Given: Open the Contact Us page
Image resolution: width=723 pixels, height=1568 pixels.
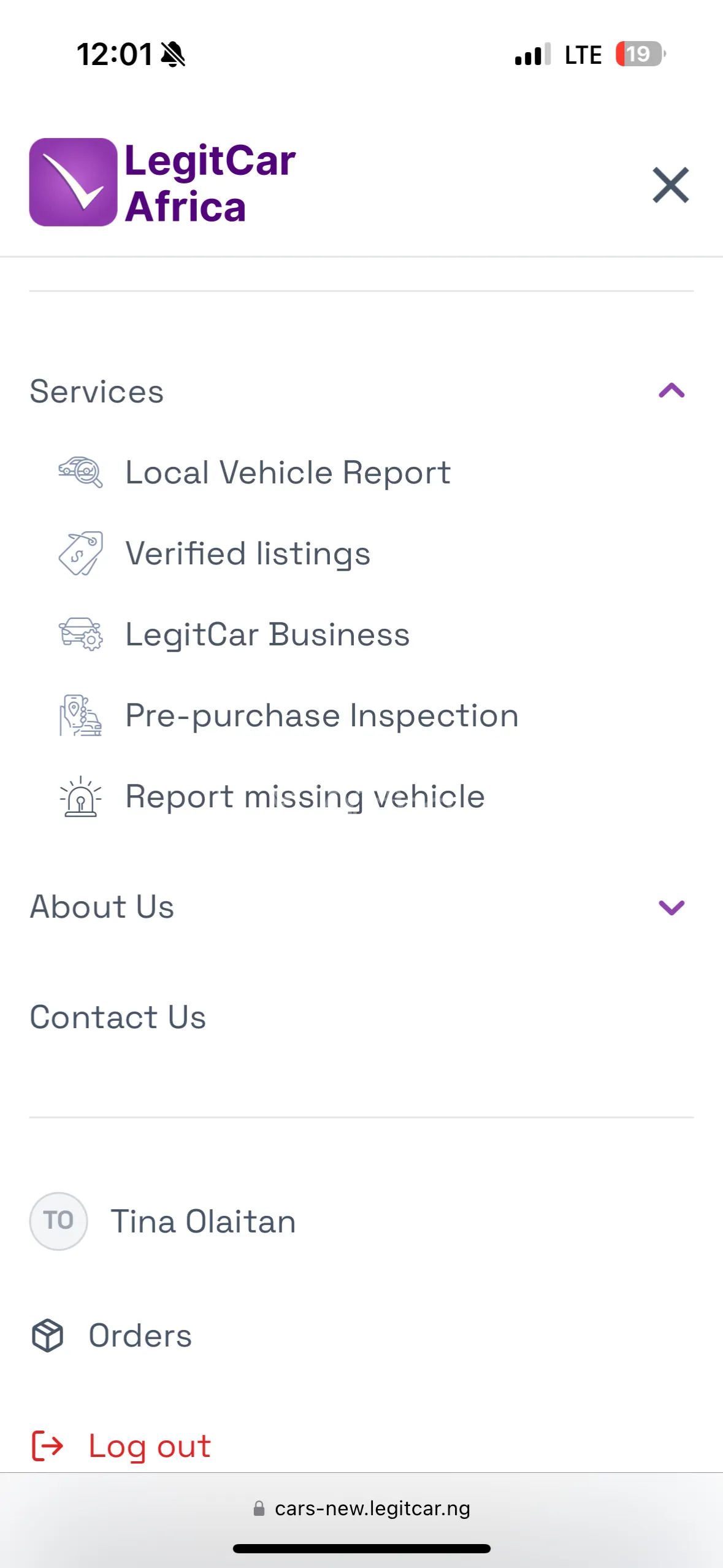Looking at the screenshot, I should click(x=118, y=1017).
